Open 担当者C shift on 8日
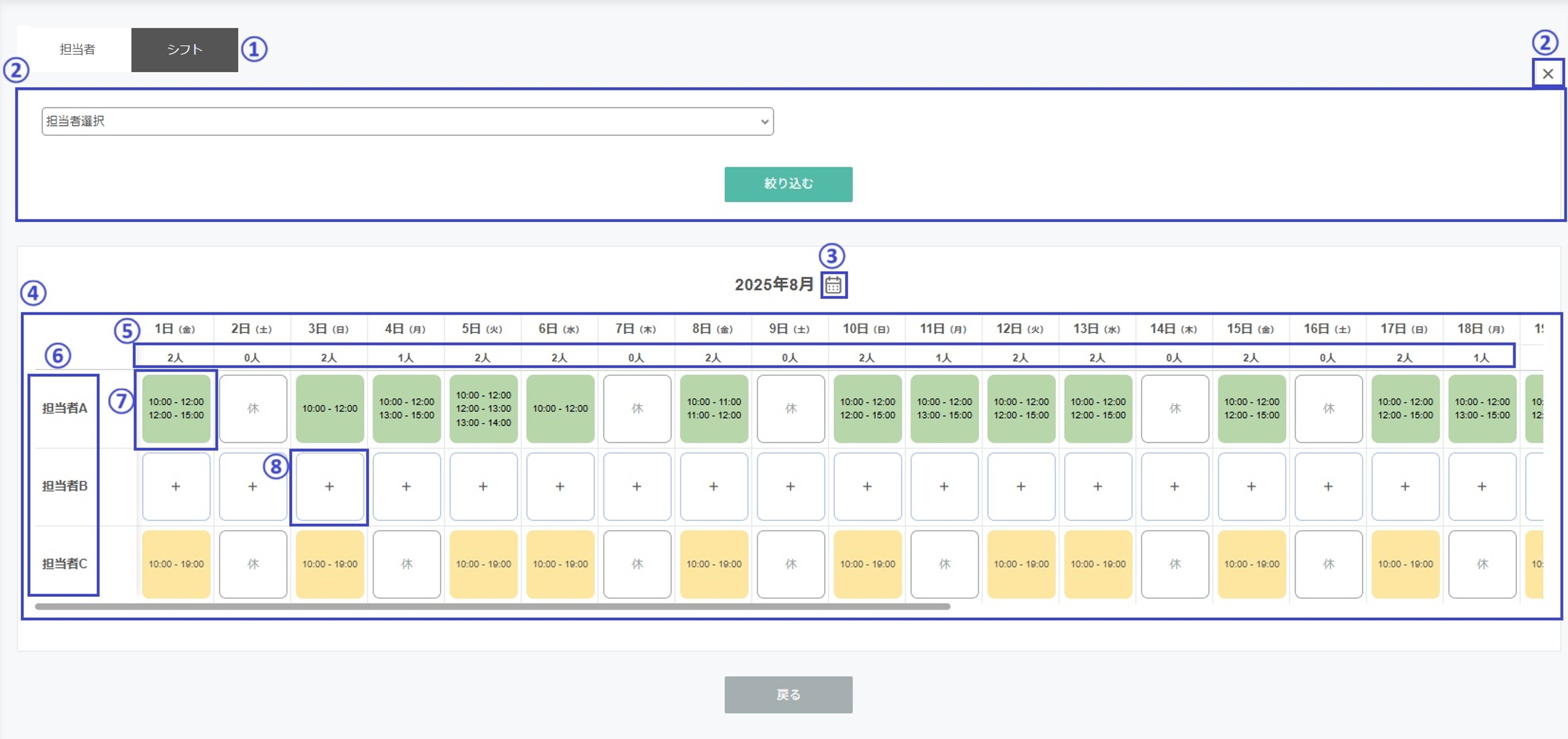The width and height of the screenshot is (1568, 739). (714, 564)
